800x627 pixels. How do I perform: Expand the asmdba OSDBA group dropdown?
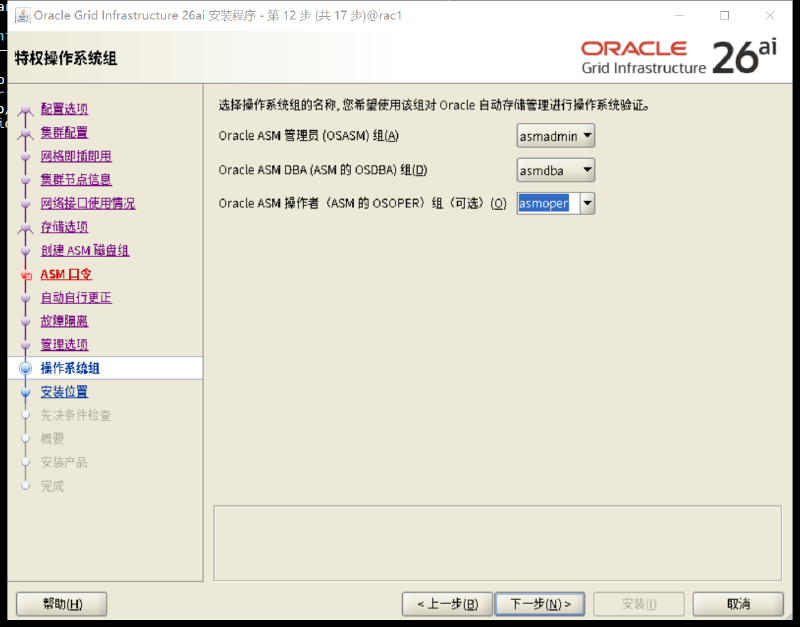click(x=587, y=170)
